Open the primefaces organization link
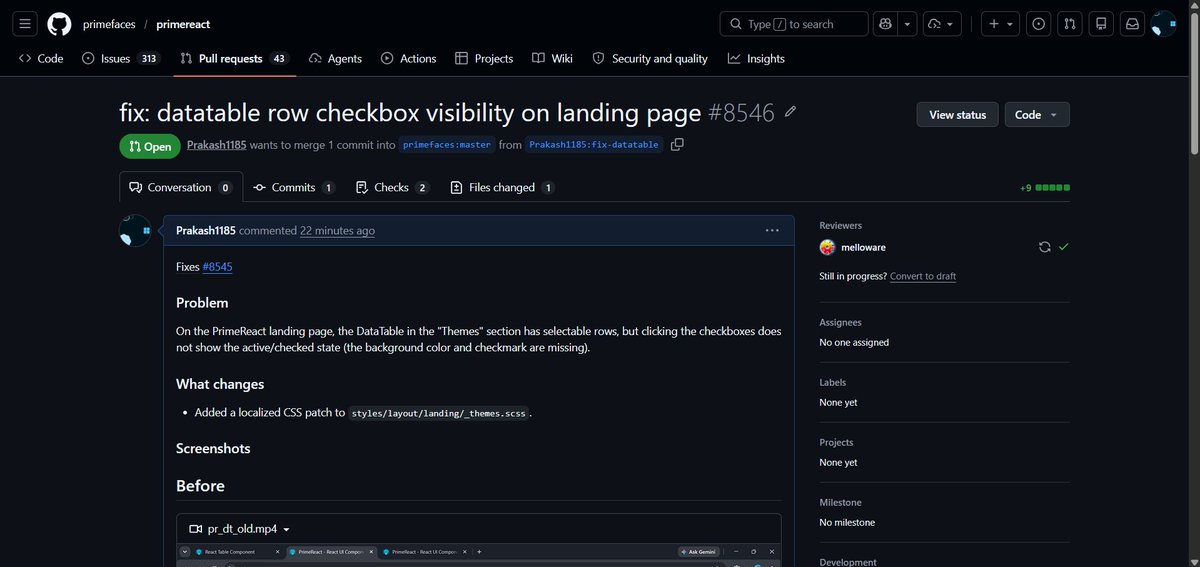Image resolution: width=1200 pixels, height=567 pixels. (x=110, y=23)
